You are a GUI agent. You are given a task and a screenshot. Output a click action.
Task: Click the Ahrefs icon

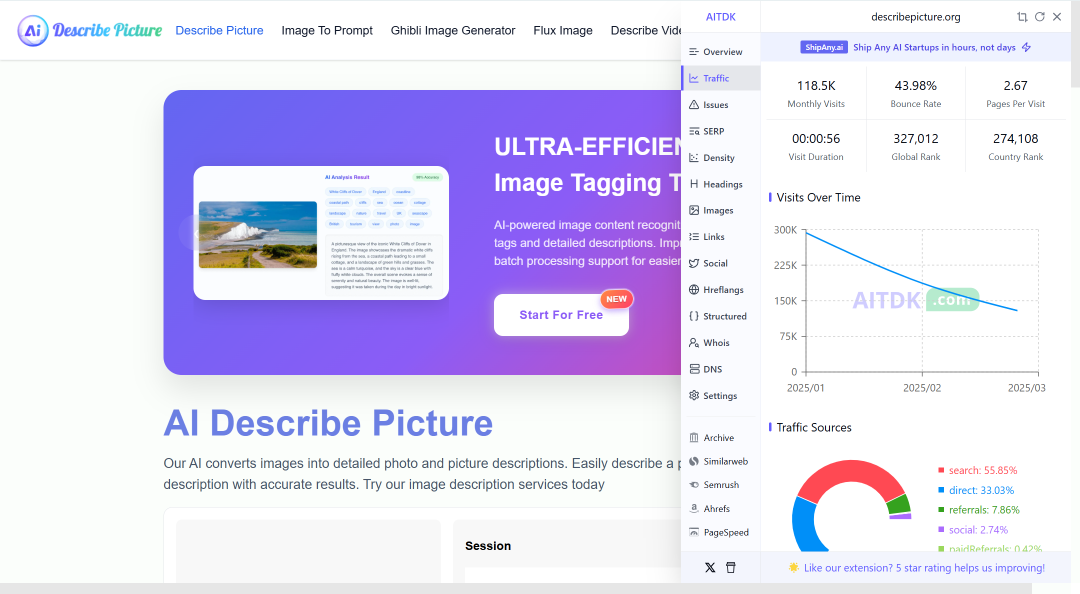click(x=694, y=508)
